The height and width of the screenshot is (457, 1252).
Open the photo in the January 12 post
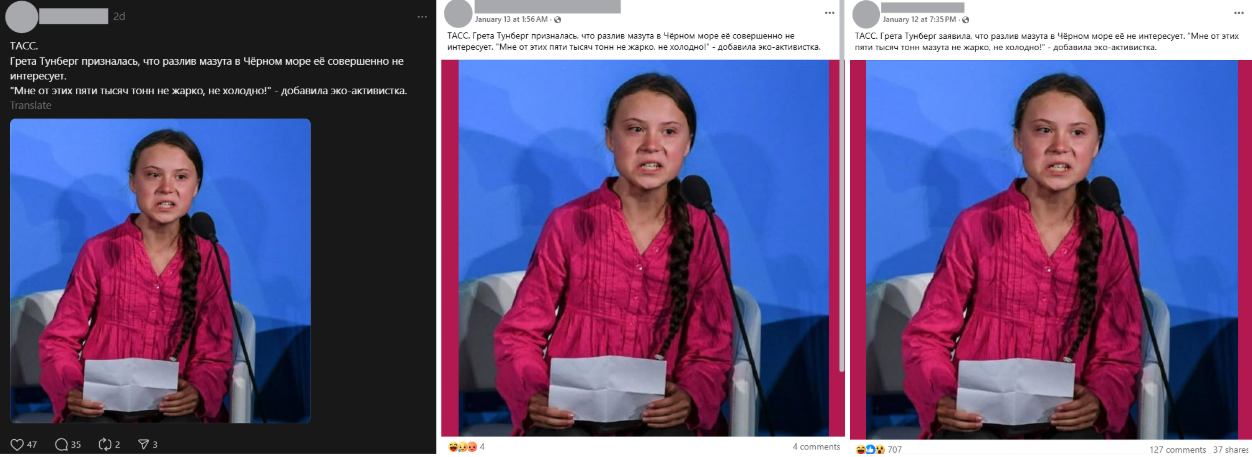1050,249
